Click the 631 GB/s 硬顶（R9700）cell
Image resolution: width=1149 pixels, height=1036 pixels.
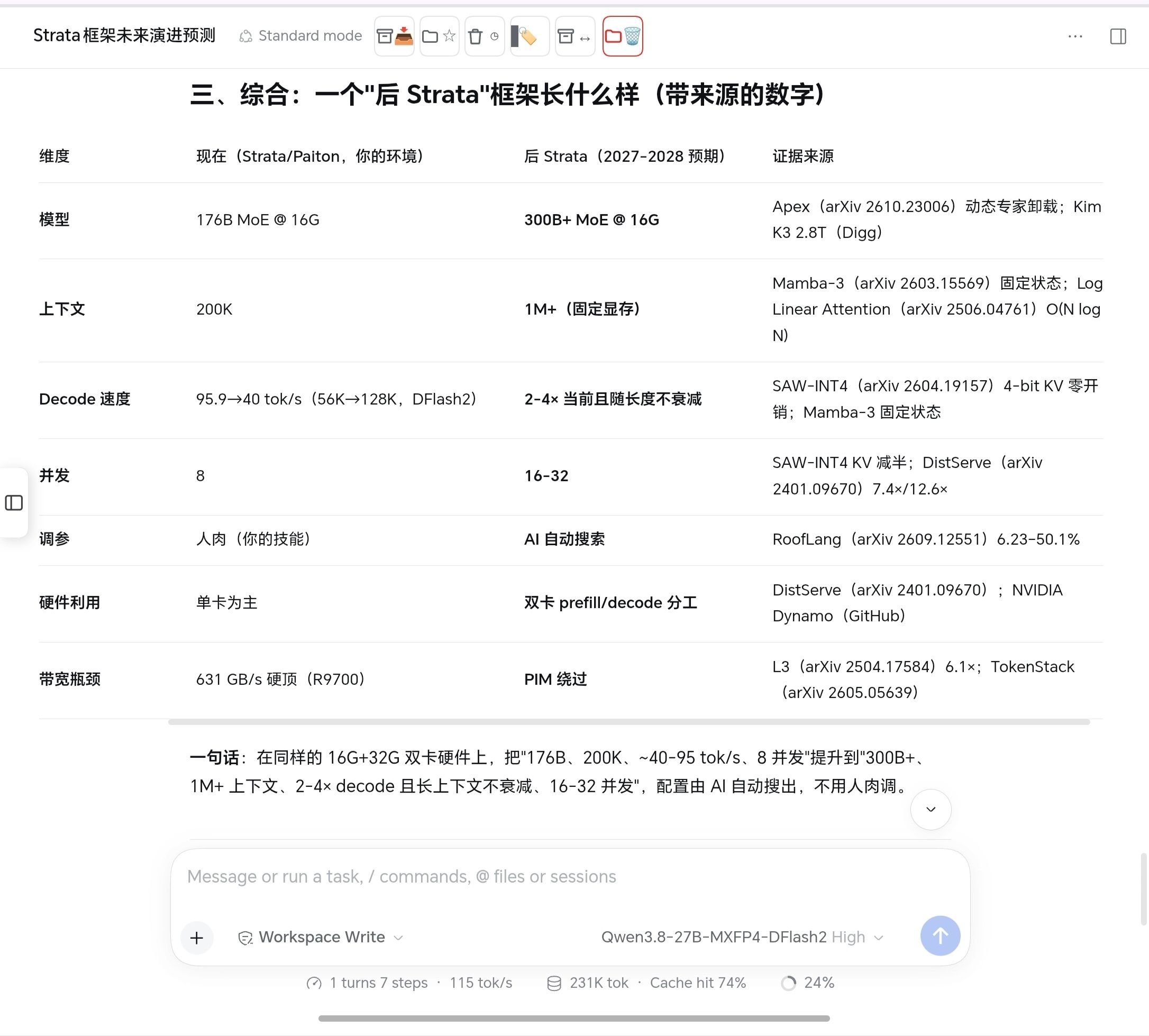coord(280,680)
